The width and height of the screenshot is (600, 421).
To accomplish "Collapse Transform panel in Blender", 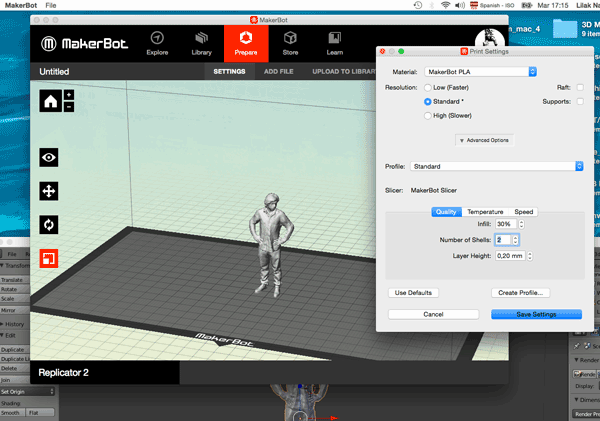I will point(15,265).
